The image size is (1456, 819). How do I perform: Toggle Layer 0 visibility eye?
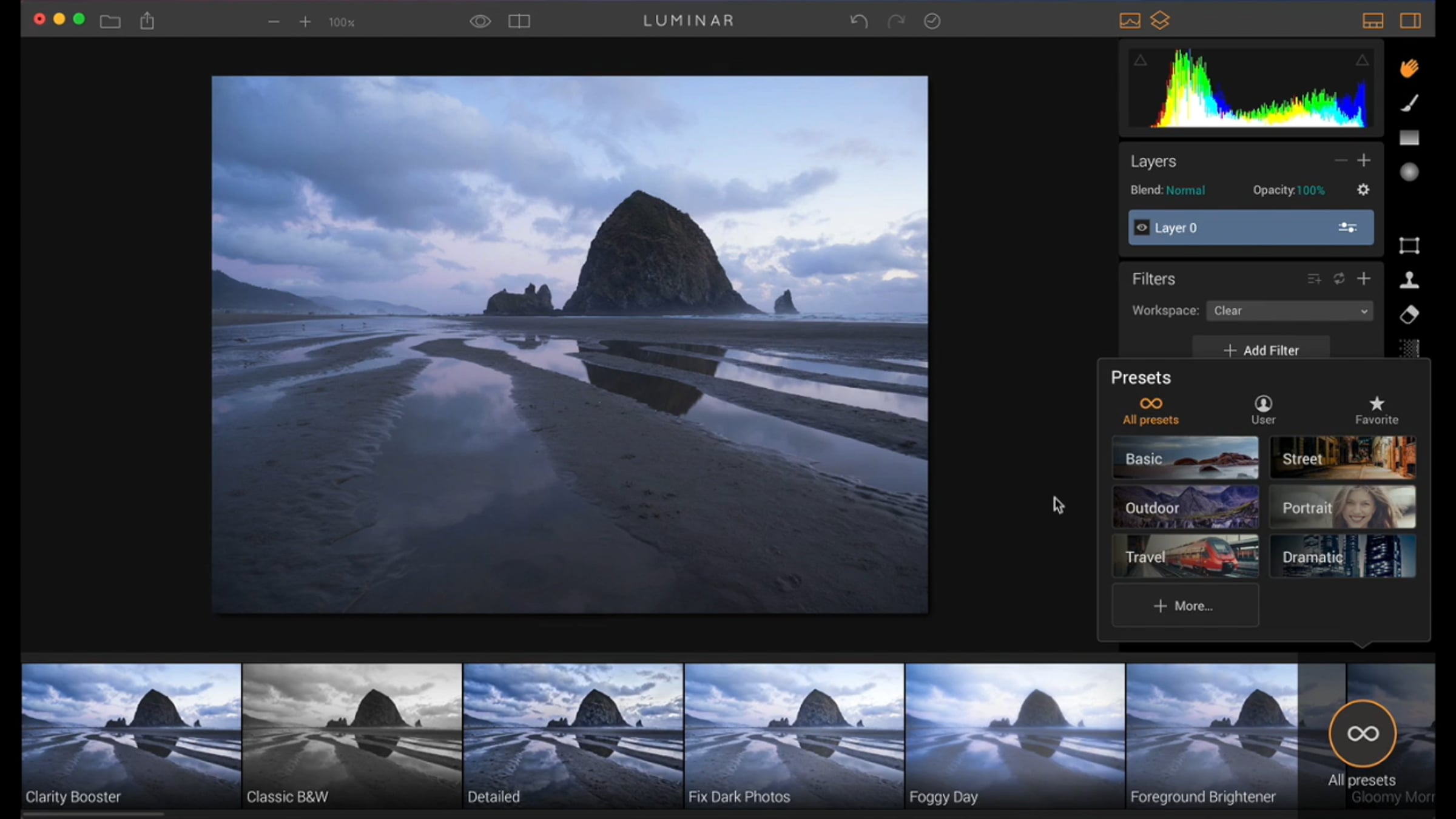(x=1142, y=227)
